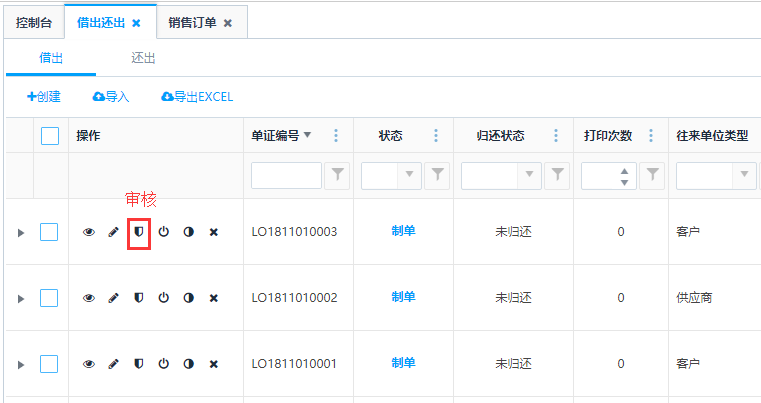View details of order LO1811010003 via eye icon
This screenshot has width=761, height=403.
(x=89, y=232)
